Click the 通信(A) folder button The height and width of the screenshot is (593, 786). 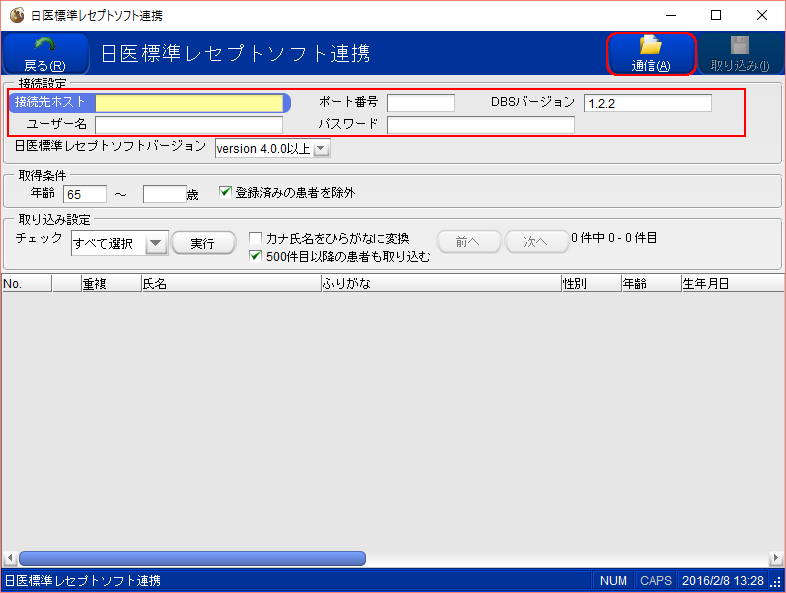[x=651, y=54]
